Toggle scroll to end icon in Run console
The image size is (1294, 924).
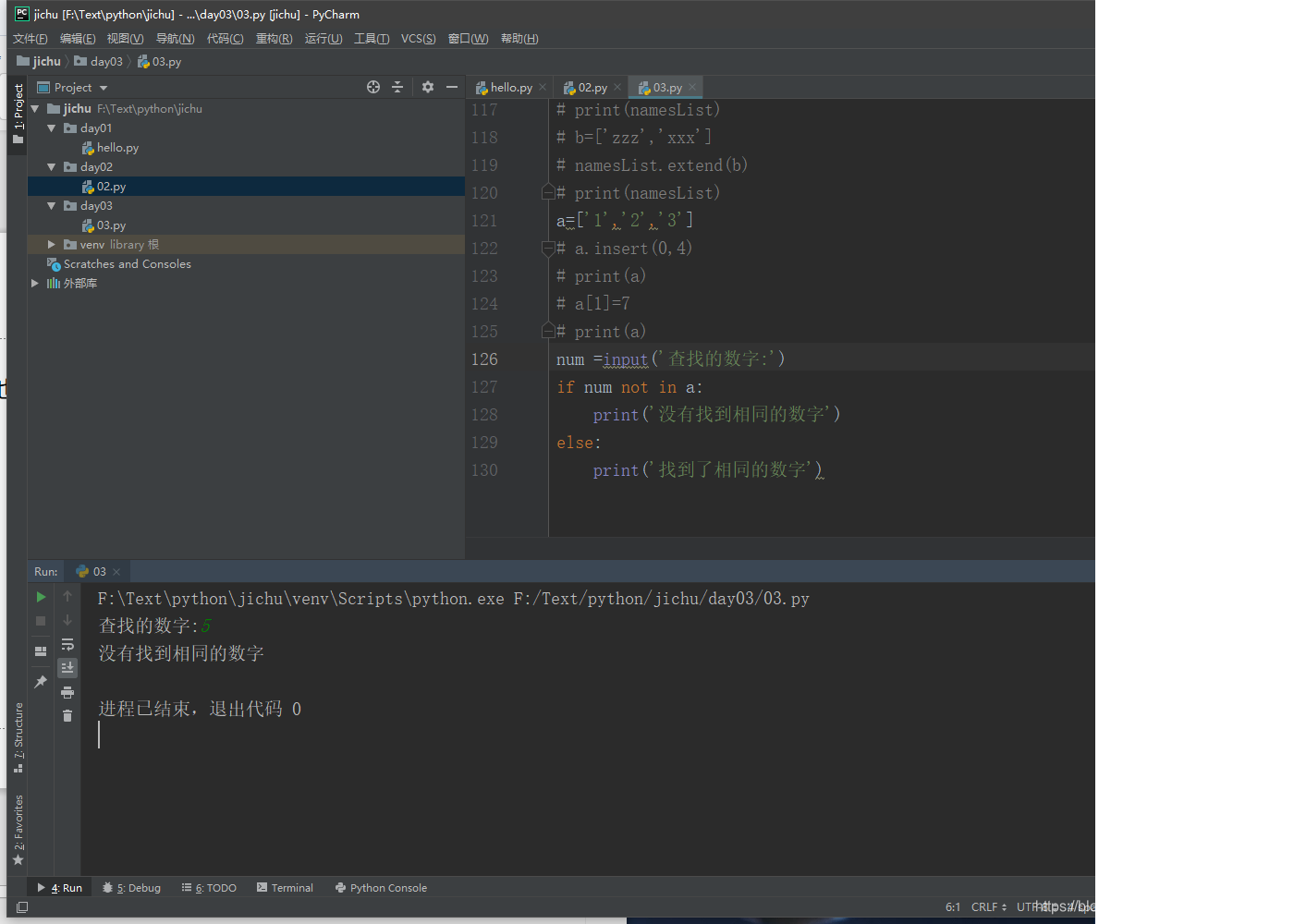click(67, 667)
